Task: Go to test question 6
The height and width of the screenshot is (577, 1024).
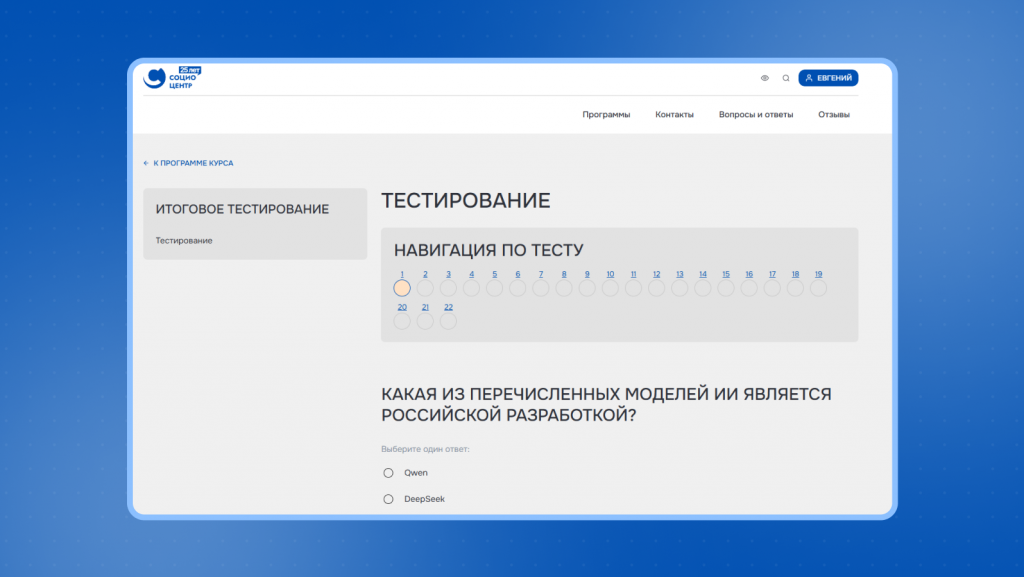Action: click(x=518, y=274)
